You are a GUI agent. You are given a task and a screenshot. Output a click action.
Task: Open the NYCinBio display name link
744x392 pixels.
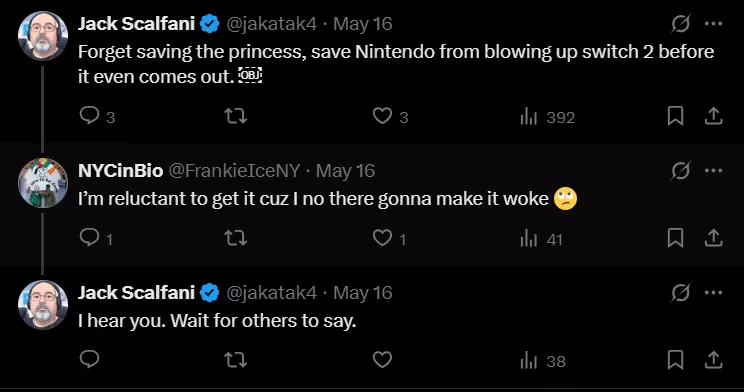(x=121, y=171)
